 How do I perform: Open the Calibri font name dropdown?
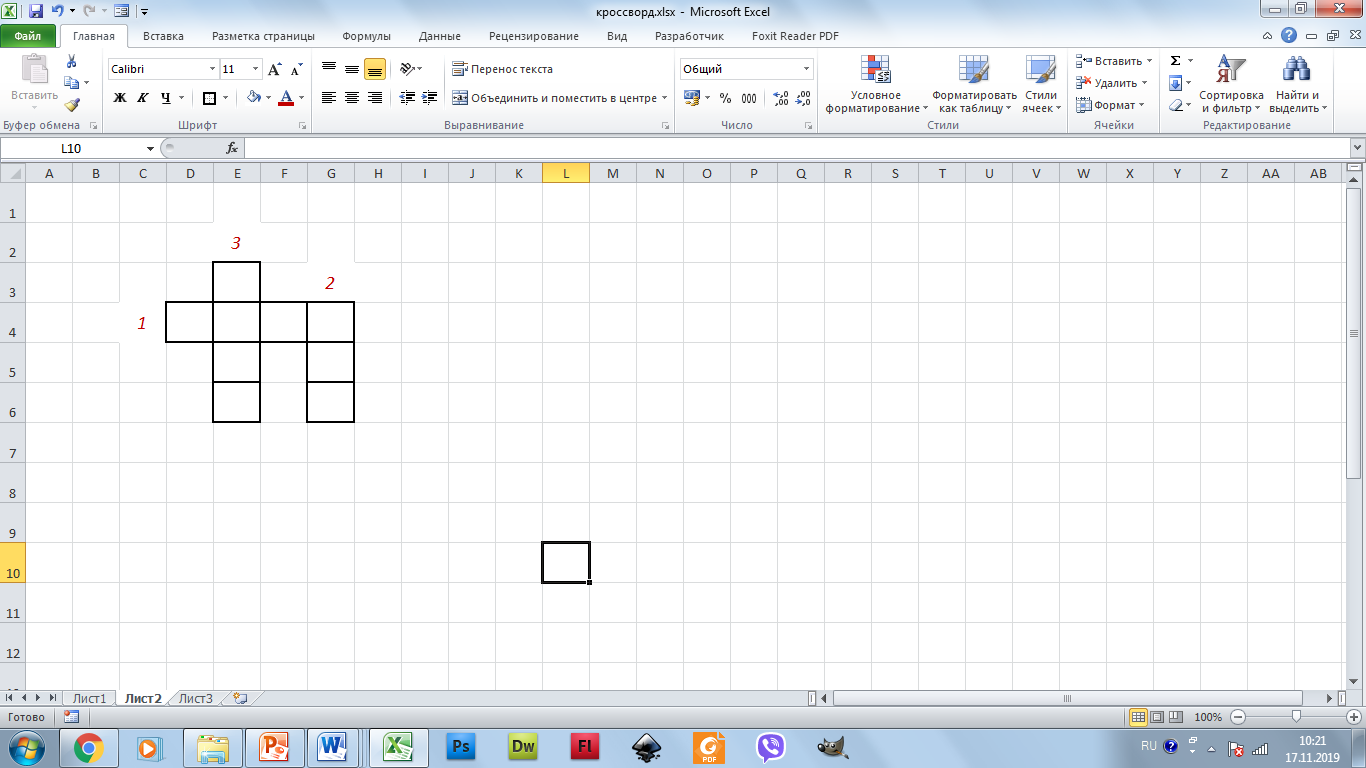point(212,69)
